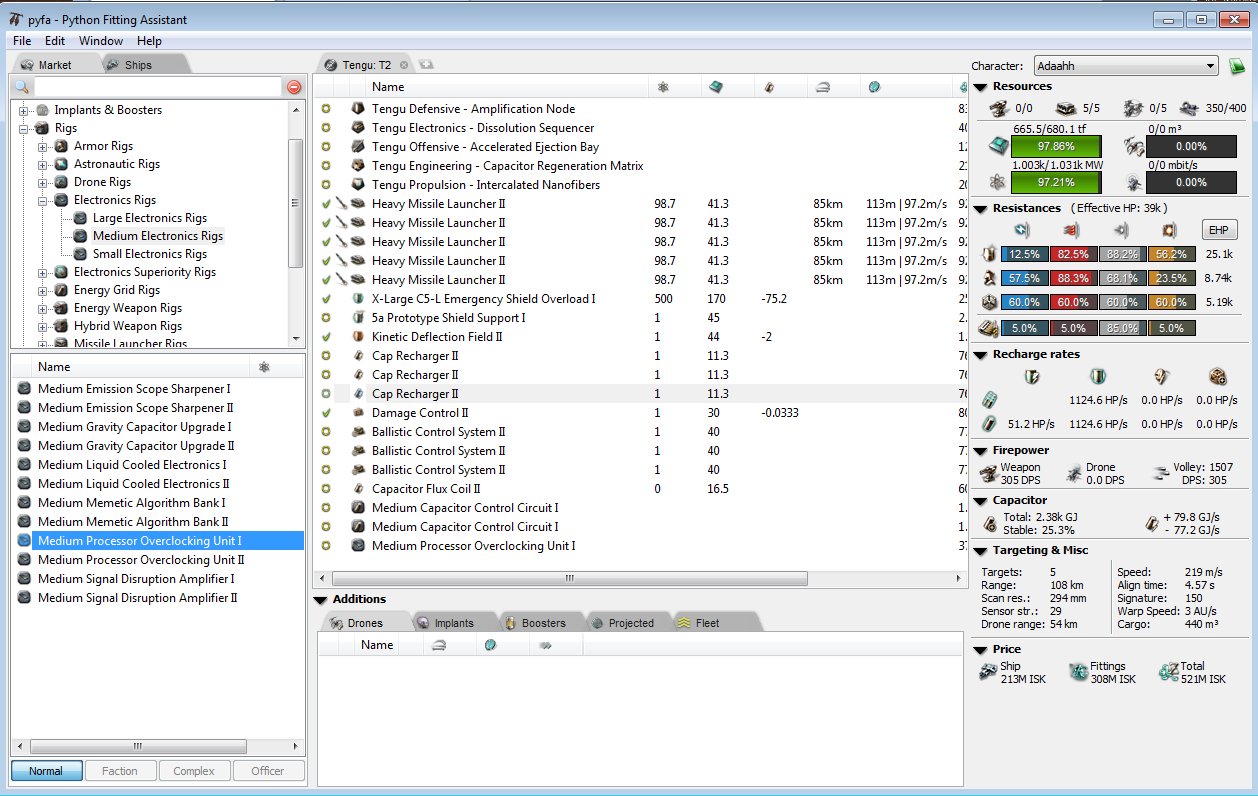Click the capacitor use column header icon
1258x796 pixels.
click(x=769, y=88)
